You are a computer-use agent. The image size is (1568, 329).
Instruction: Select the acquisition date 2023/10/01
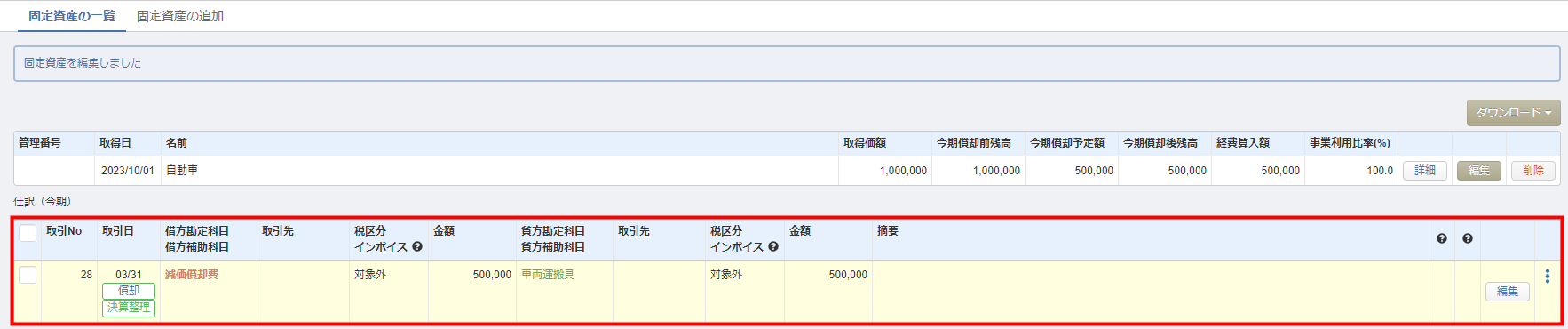tap(128, 171)
